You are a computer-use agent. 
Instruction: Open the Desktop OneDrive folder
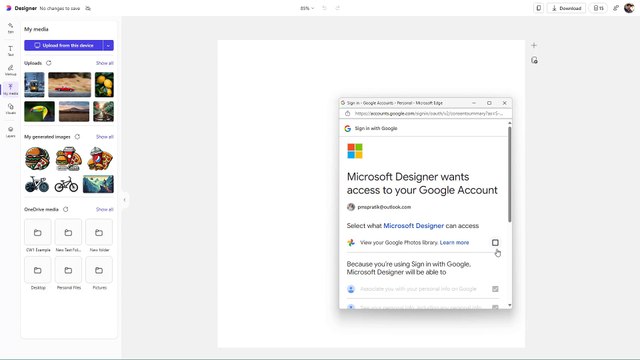point(38,270)
